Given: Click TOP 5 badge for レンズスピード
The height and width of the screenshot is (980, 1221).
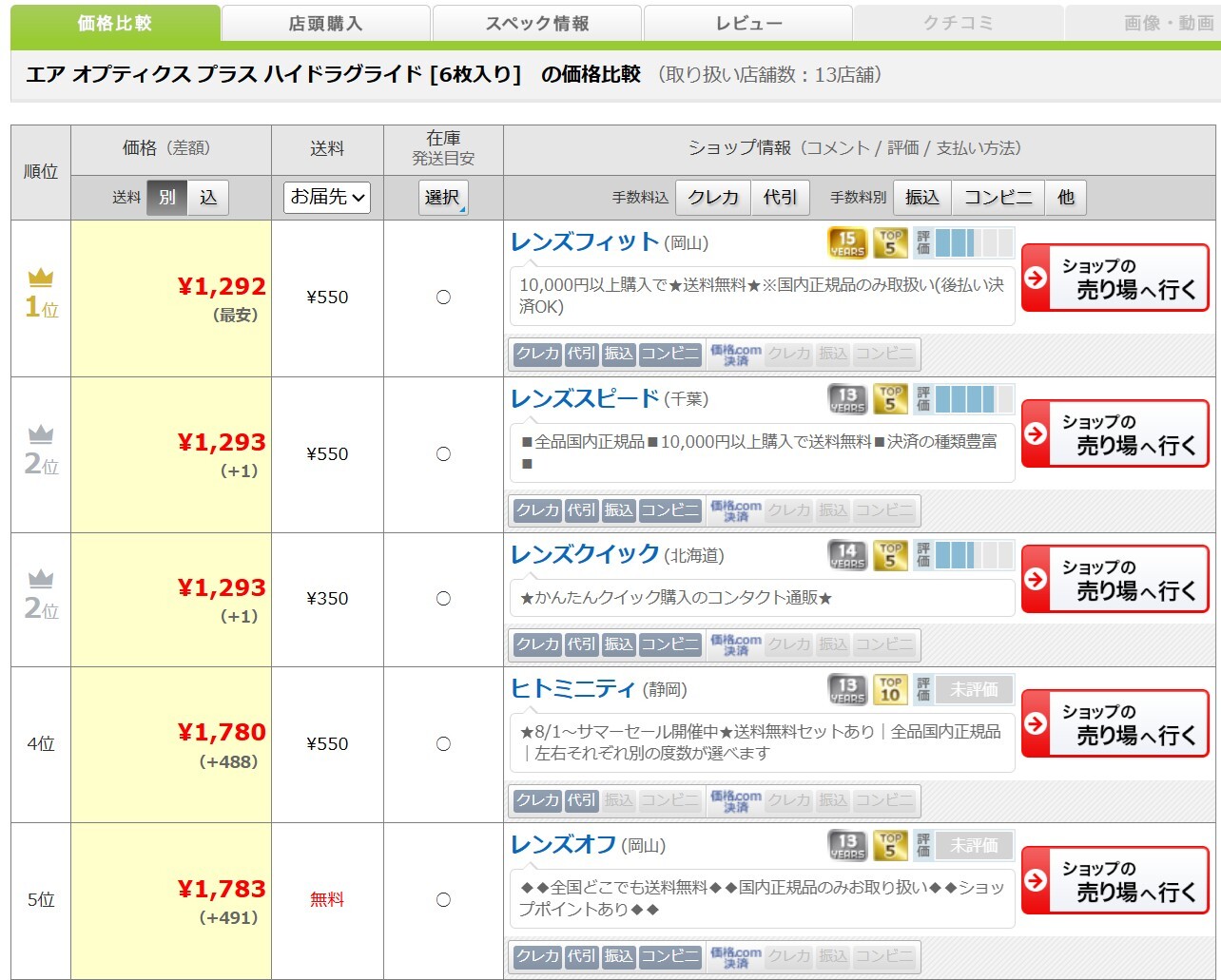Looking at the screenshot, I should coord(890,399).
